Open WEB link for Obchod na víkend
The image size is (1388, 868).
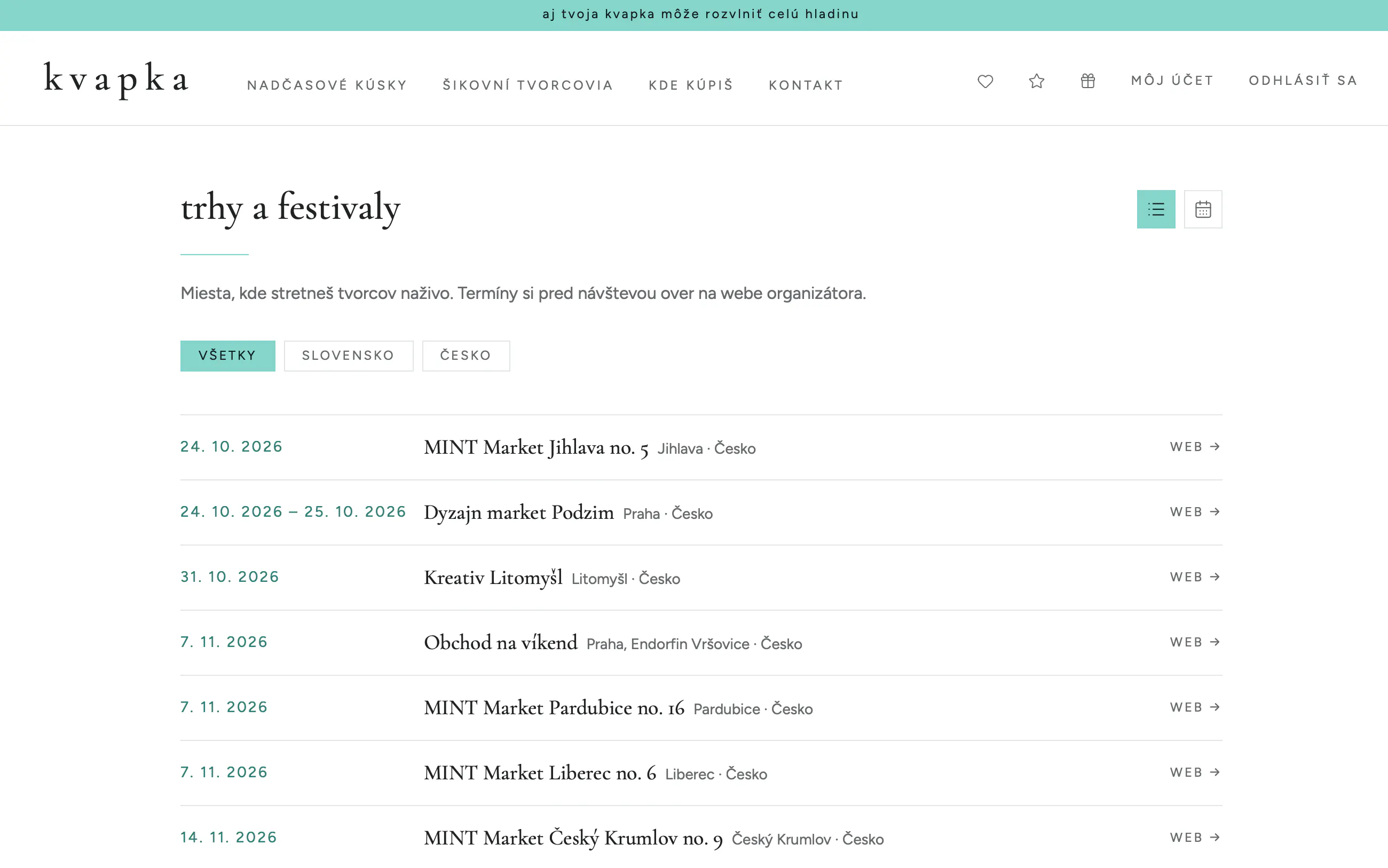1195,642
